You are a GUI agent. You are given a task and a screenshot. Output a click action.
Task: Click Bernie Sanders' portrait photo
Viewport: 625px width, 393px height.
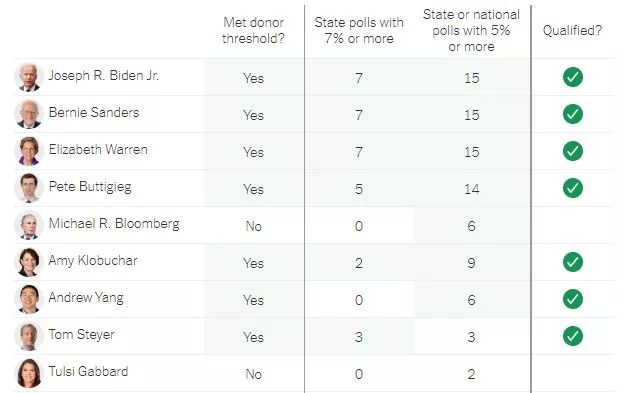coord(29,114)
